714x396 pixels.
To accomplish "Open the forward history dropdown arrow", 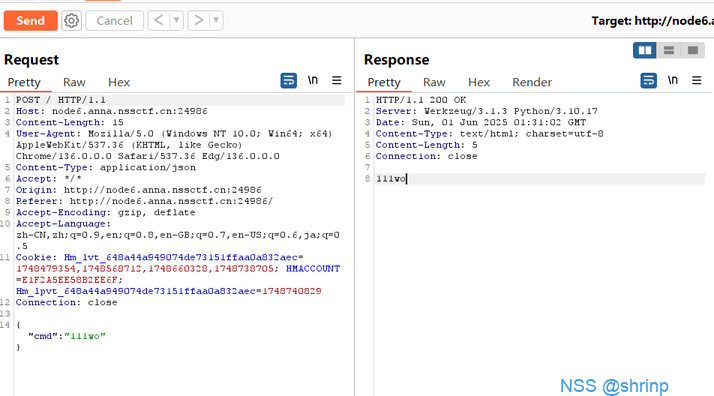I will (x=216, y=20).
